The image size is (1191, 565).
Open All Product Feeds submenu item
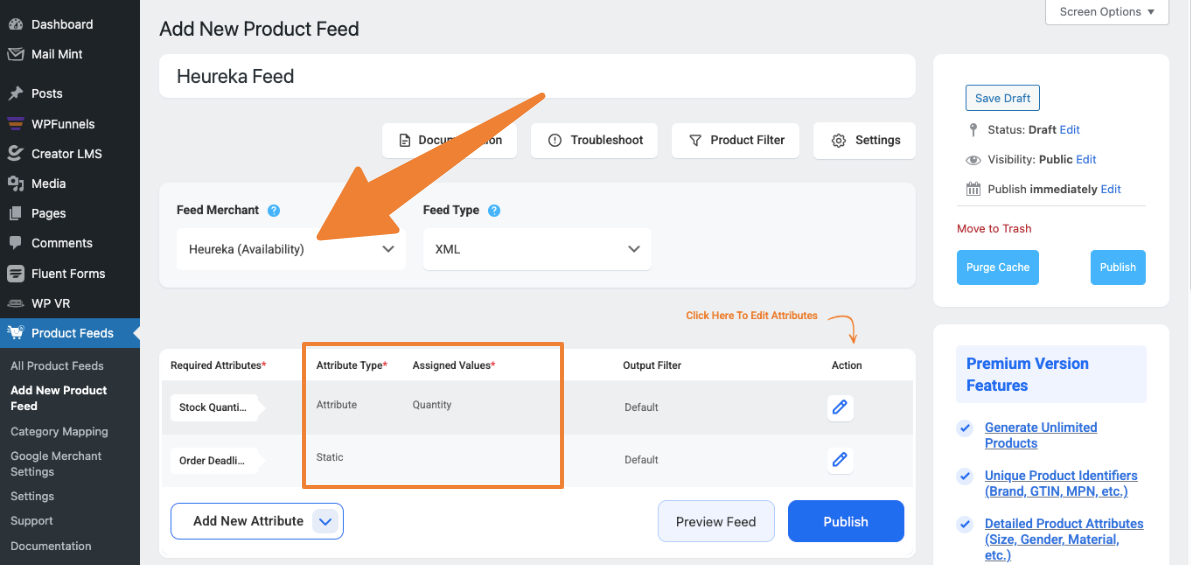coord(57,366)
